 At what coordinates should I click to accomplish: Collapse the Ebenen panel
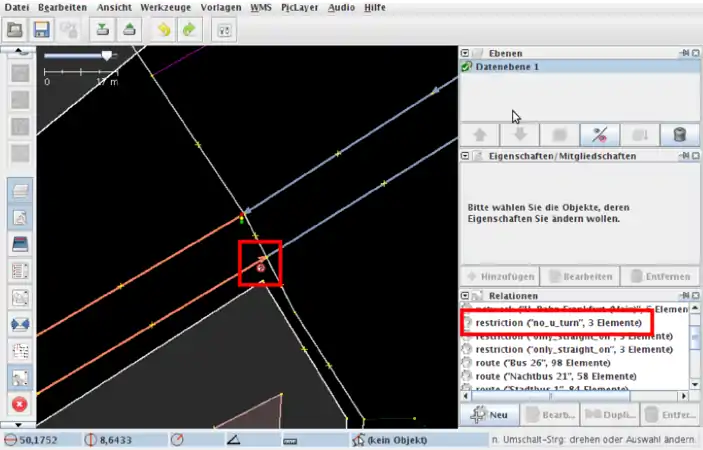467,52
